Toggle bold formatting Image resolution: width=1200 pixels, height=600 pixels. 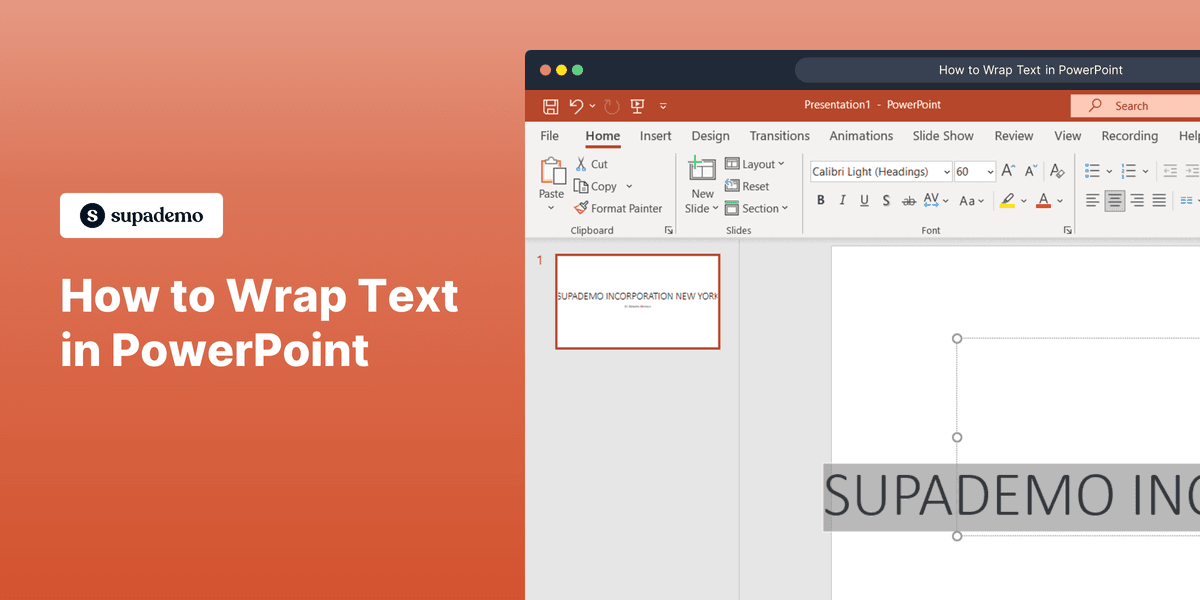coord(820,200)
